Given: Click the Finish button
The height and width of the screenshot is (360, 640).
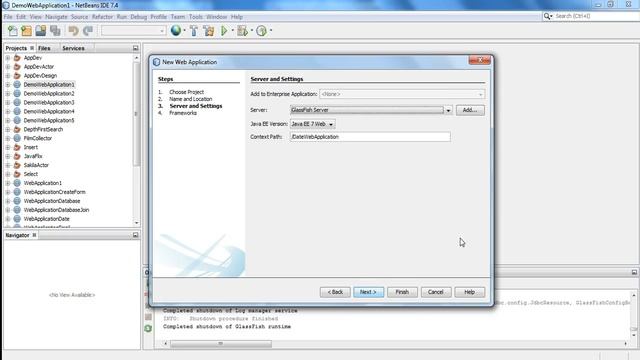Looking at the screenshot, I should [x=402, y=292].
